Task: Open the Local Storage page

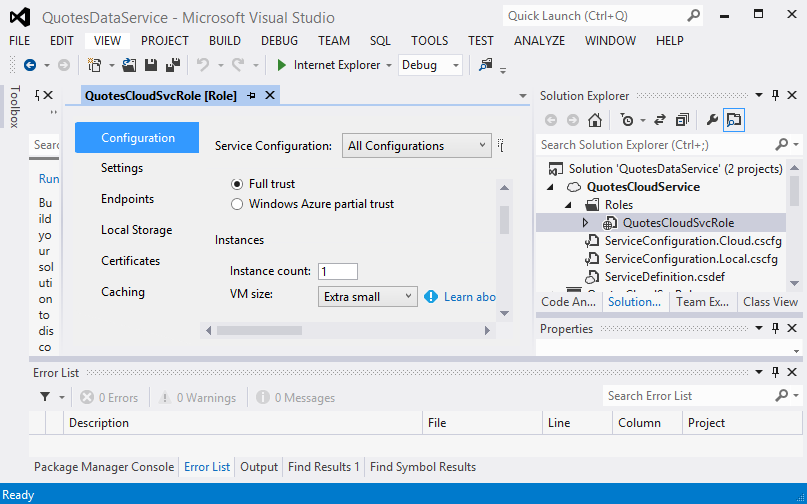Action: [136, 230]
